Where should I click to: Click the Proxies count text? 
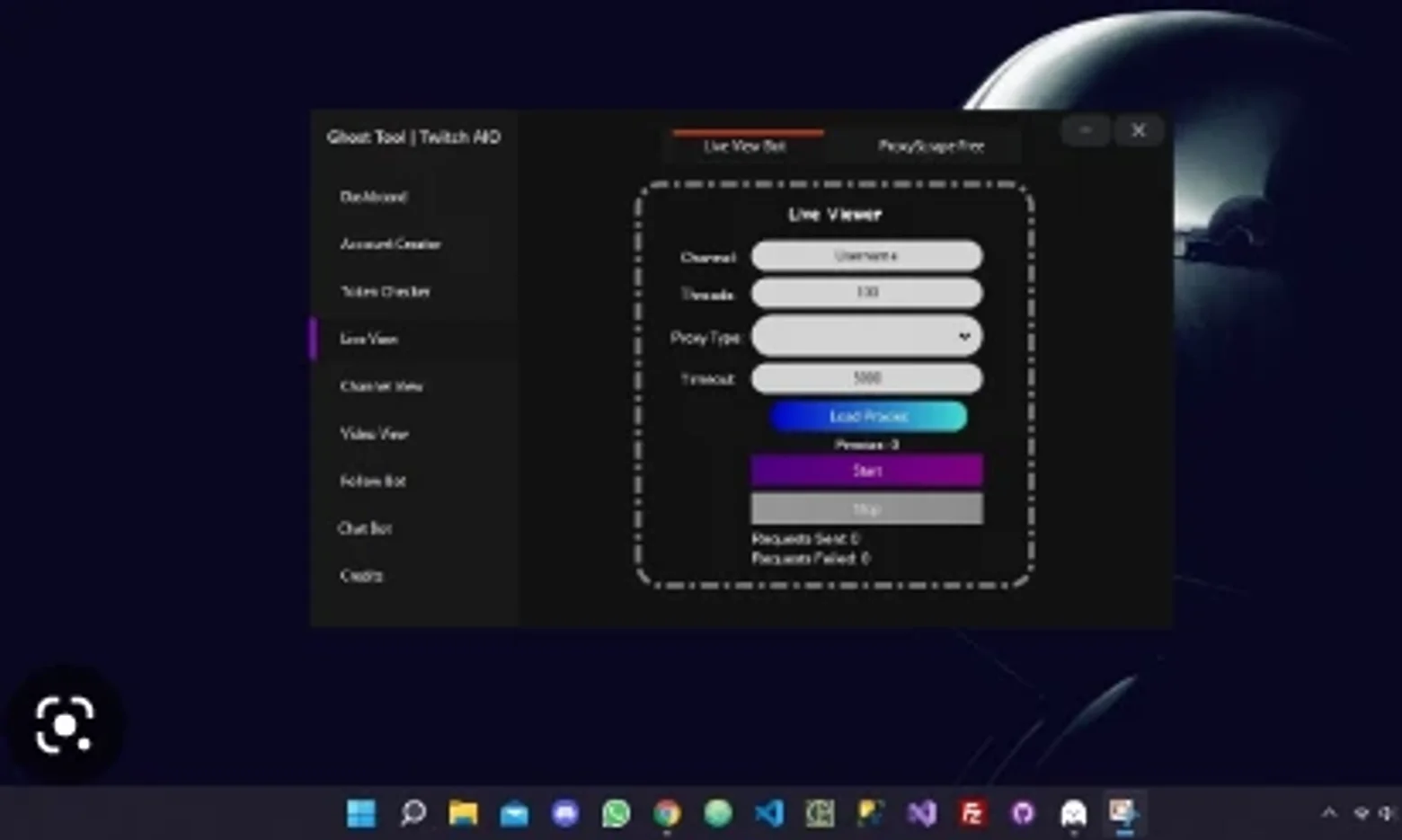tap(866, 444)
